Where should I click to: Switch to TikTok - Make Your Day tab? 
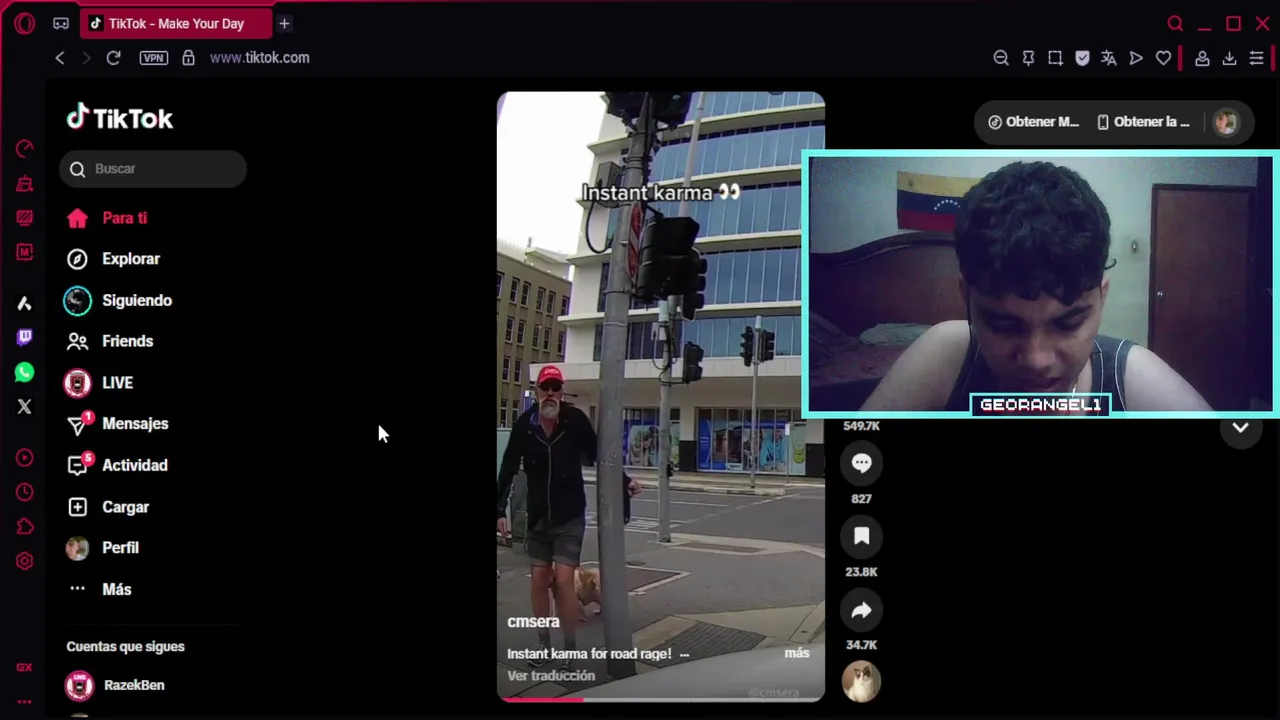click(176, 23)
